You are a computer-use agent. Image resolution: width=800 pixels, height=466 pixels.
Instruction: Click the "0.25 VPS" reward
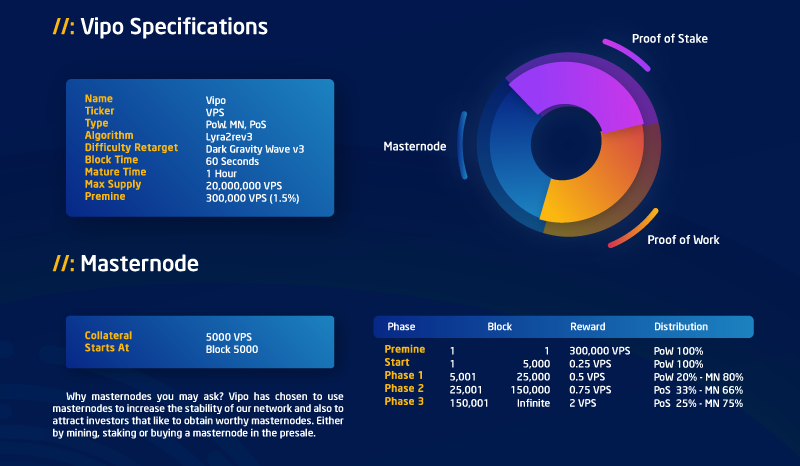click(590, 364)
